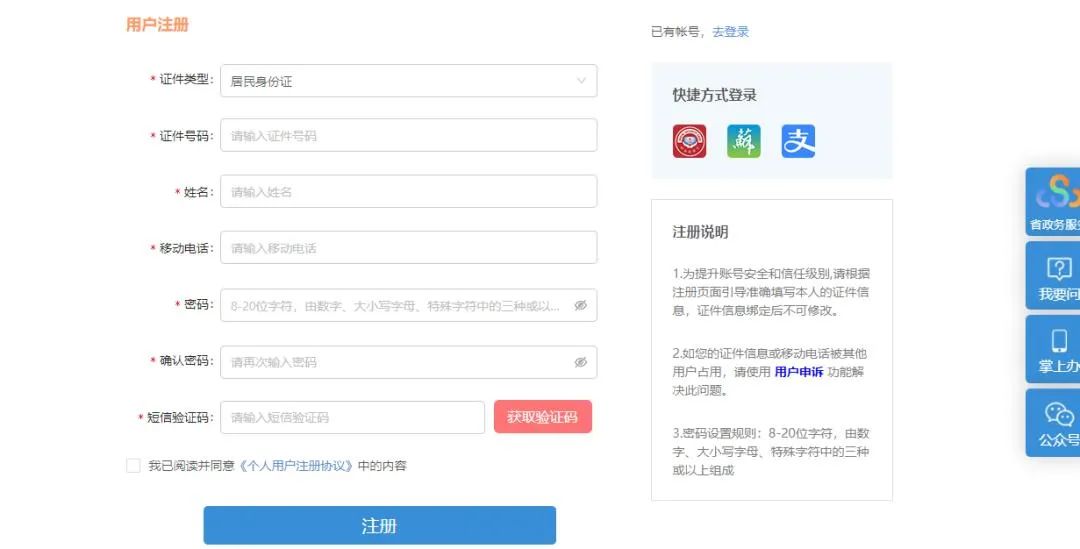This screenshot has height=549, width=1080.
Task: Open the 省政务服务 sidebar shortcut
Action: (x=1052, y=202)
